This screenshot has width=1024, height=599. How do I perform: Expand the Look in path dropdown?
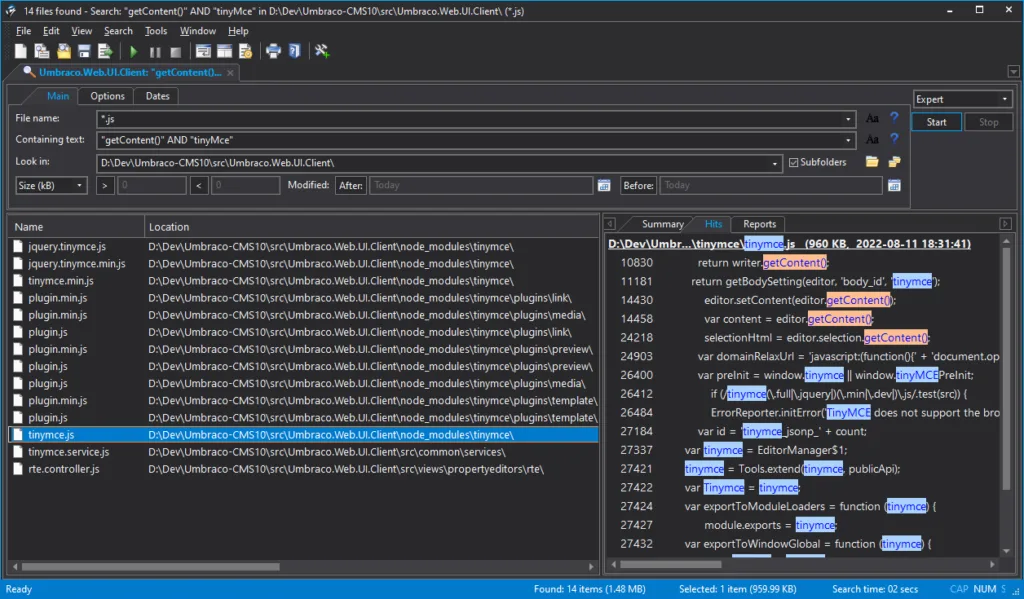pos(775,163)
